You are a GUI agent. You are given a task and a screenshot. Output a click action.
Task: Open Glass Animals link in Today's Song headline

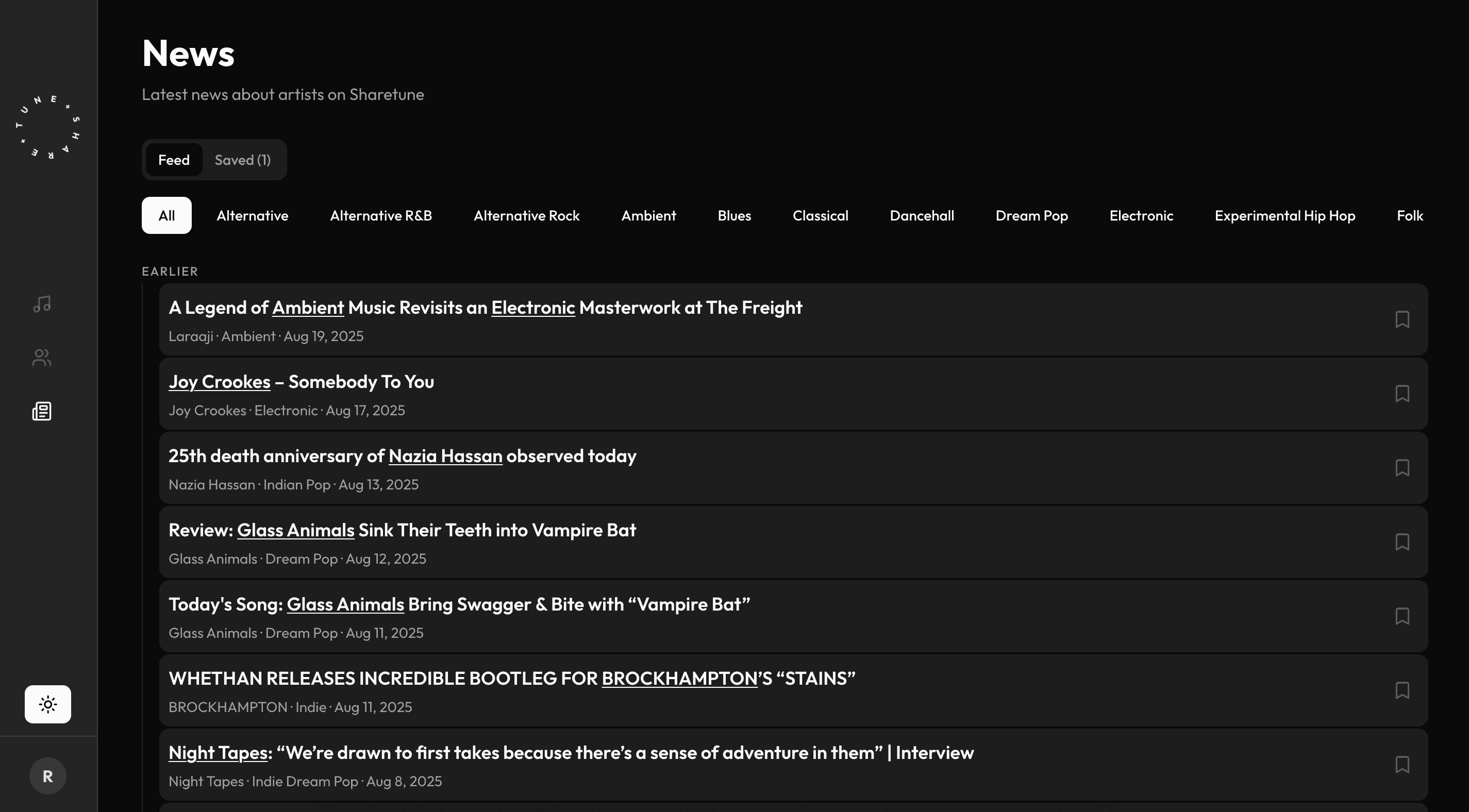(x=345, y=604)
